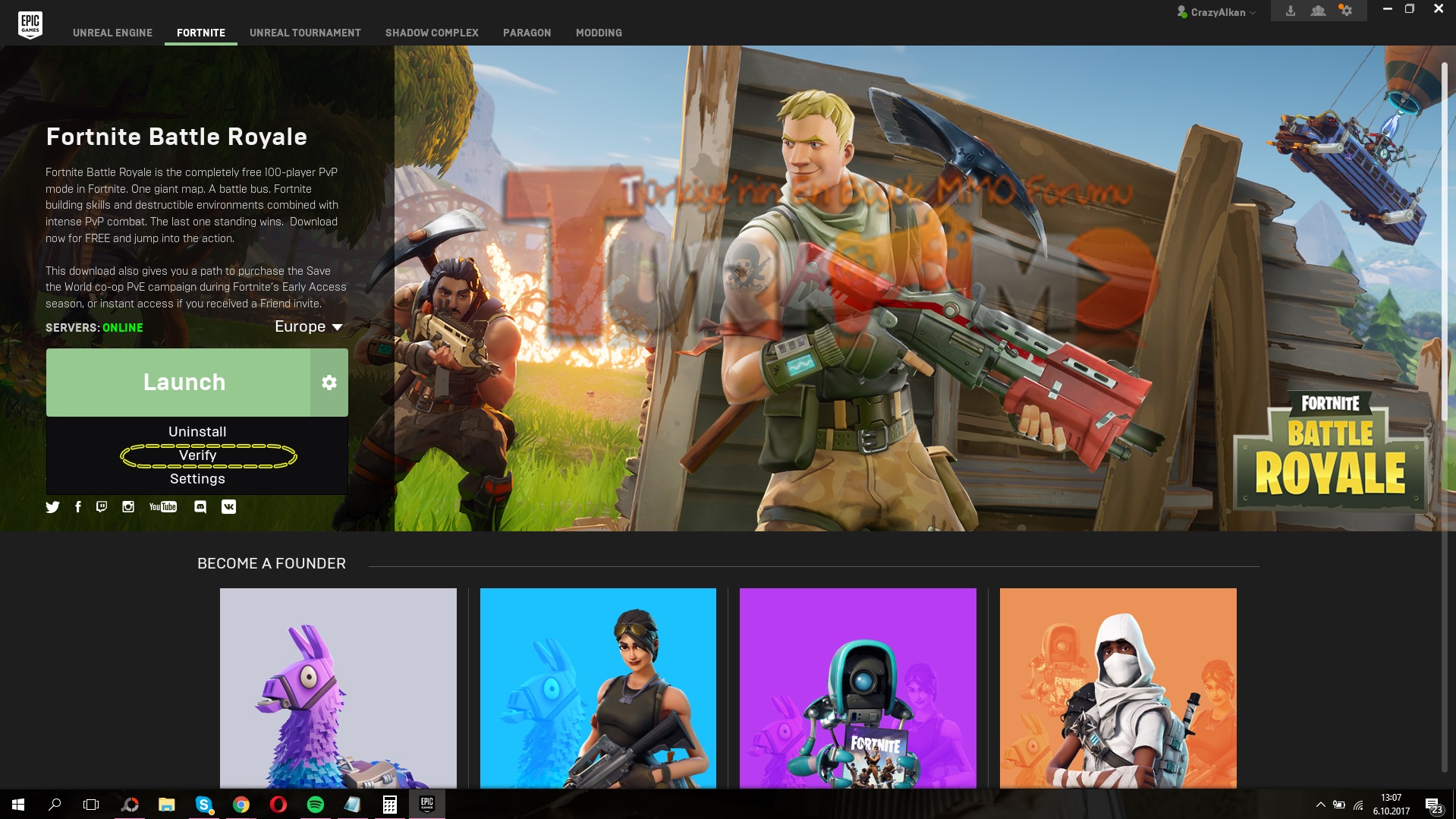1456x819 pixels.
Task: Open the downloads icon in top bar
Action: 1291,11
